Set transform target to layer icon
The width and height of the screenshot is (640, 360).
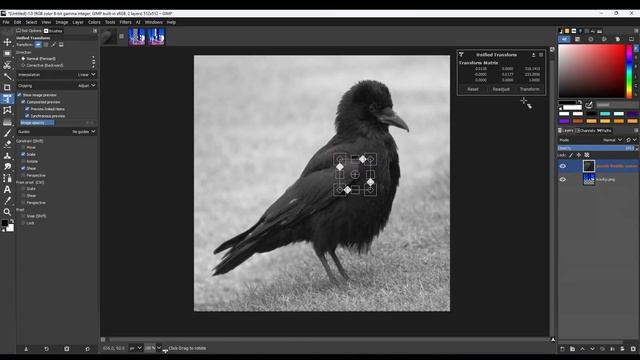click(x=38, y=44)
